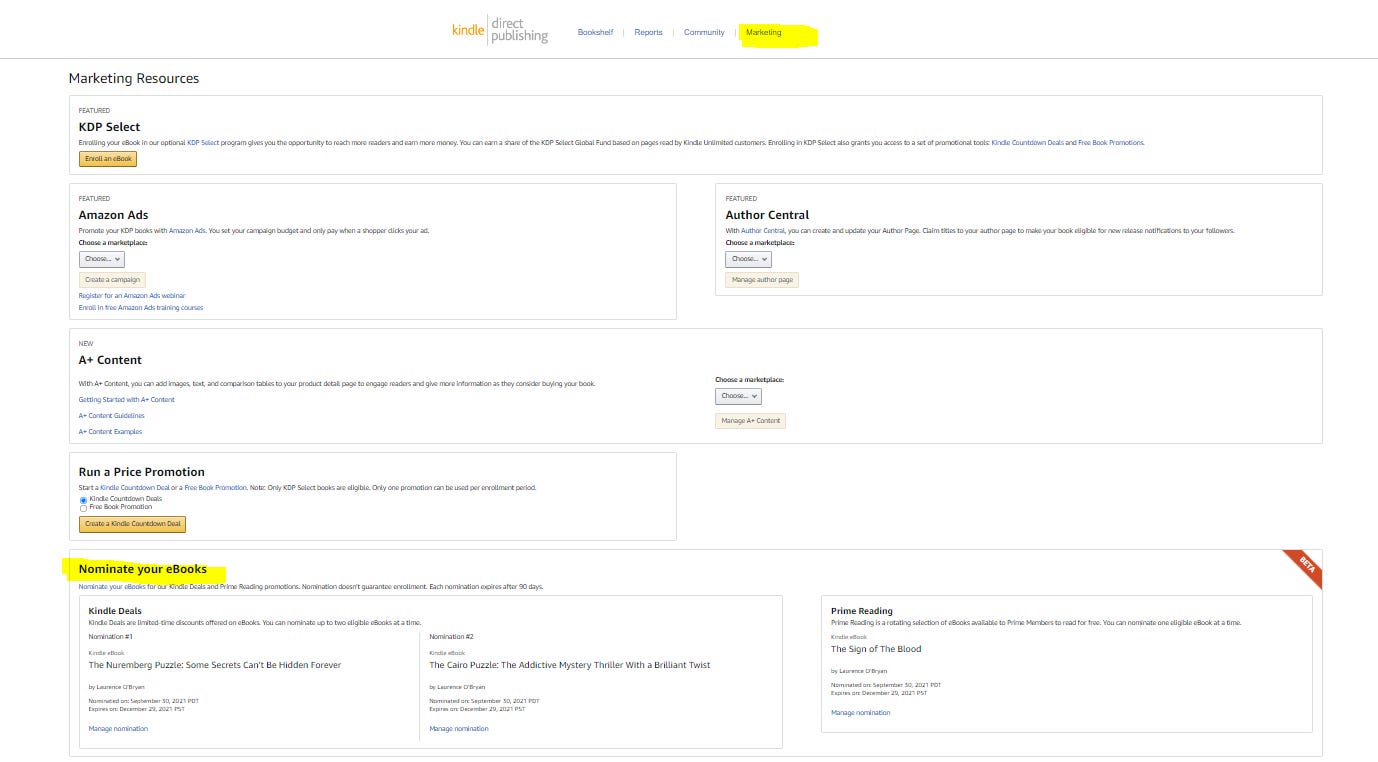This screenshot has height=762, width=1378.
Task: Go to the Reports tab
Action: pyautogui.click(x=648, y=32)
